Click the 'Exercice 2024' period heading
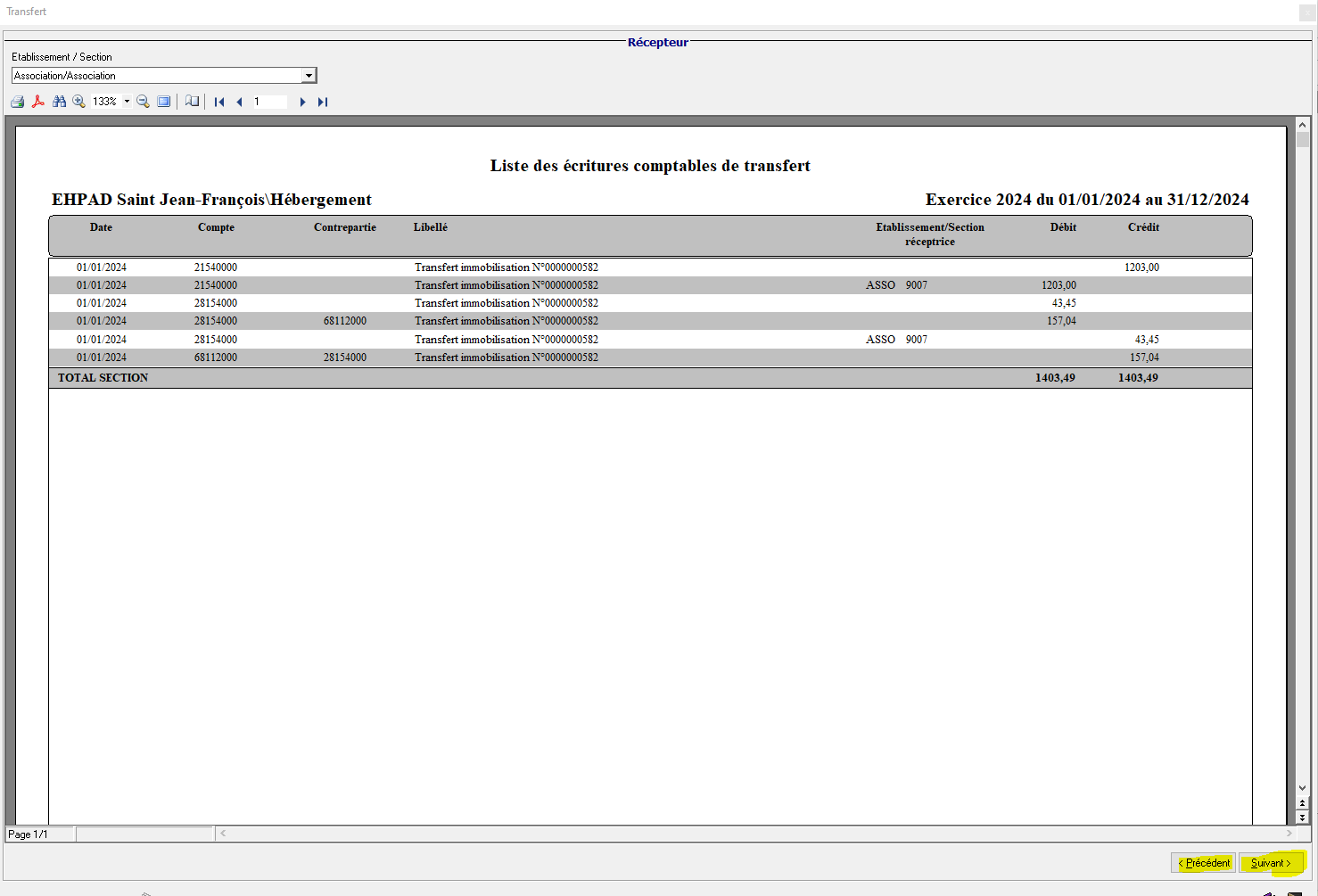 pyautogui.click(x=1087, y=200)
